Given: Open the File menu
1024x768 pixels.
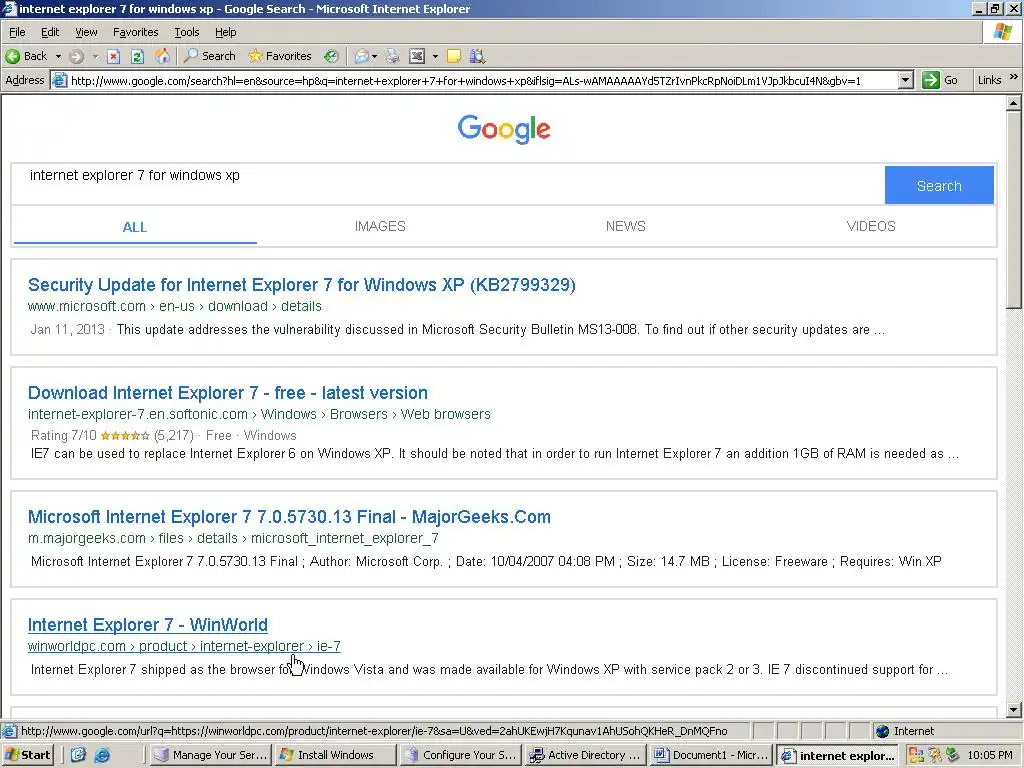Looking at the screenshot, I should coord(17,32).
